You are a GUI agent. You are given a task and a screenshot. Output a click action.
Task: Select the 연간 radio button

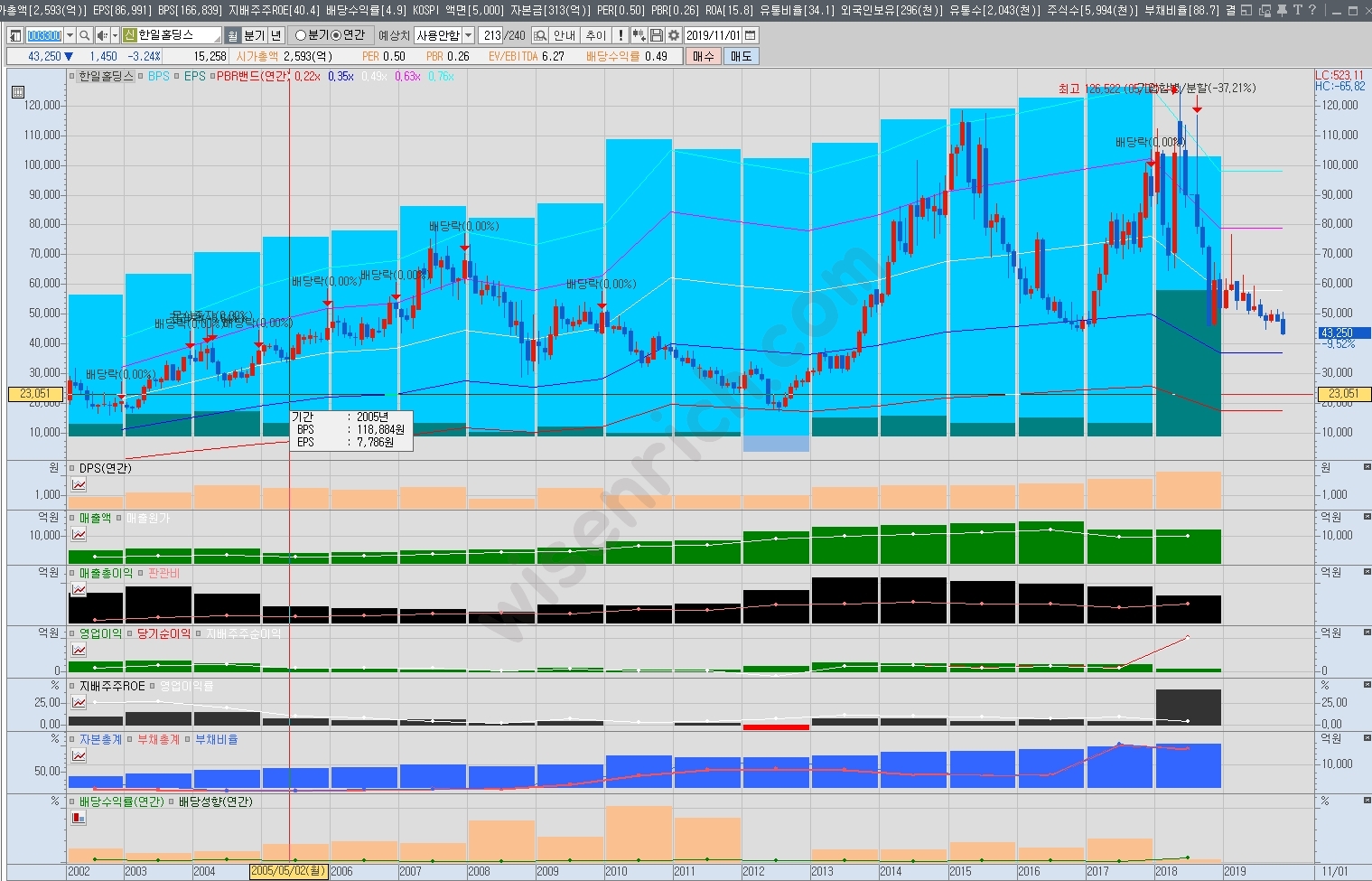(336, 35)
